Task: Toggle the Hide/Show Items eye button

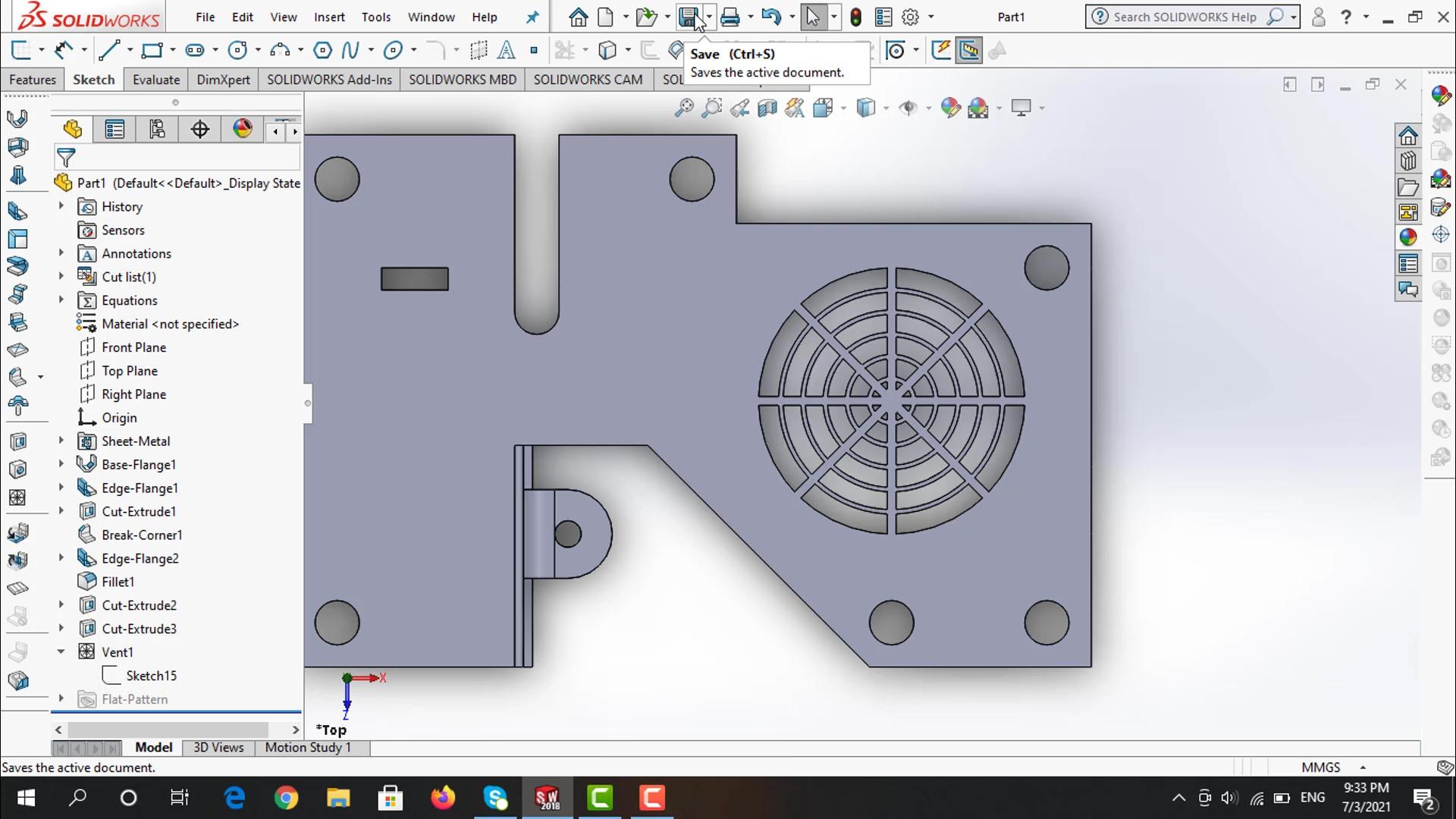Action: (908, 108)
